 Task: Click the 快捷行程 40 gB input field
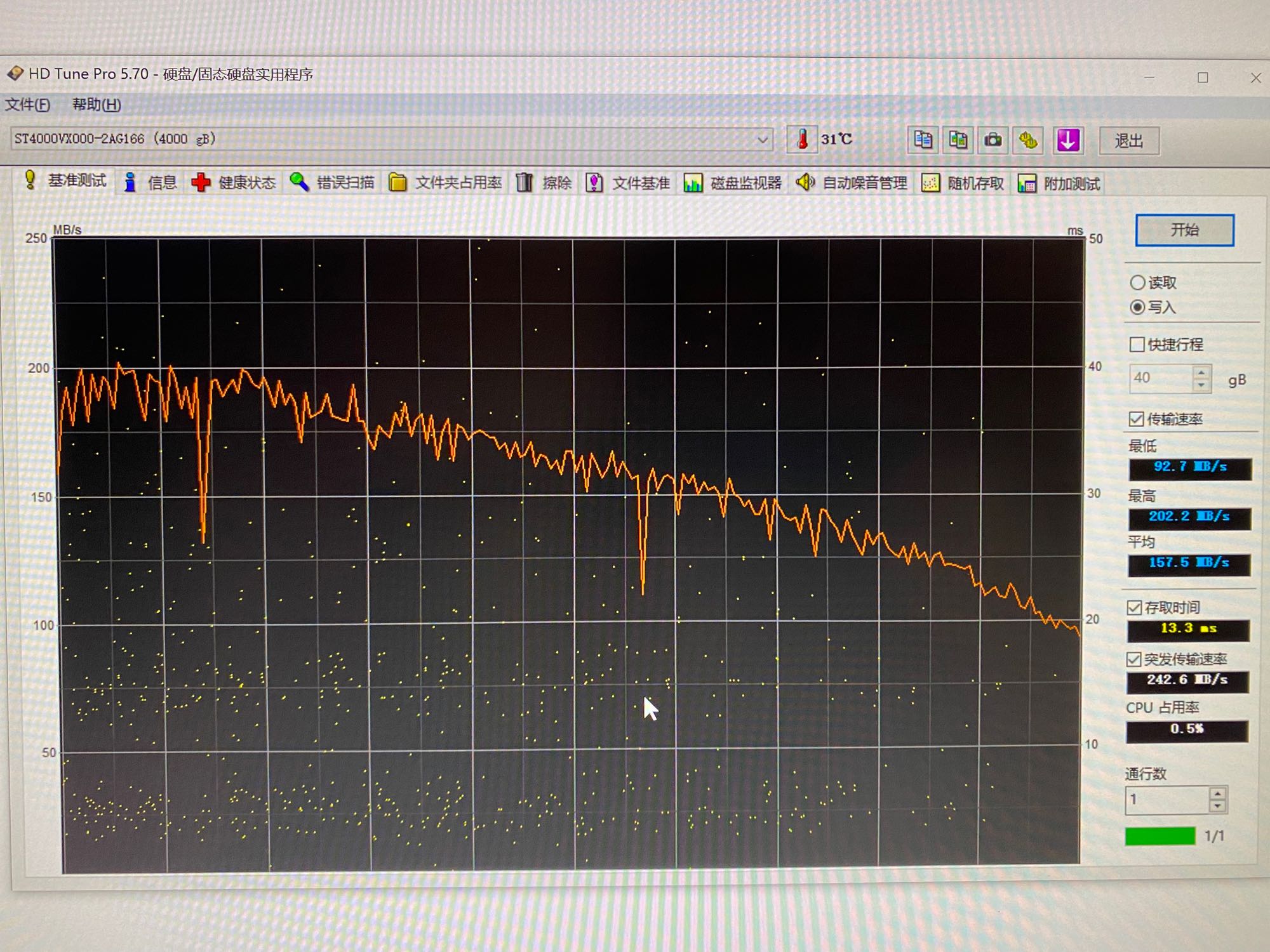[1161, 378]
